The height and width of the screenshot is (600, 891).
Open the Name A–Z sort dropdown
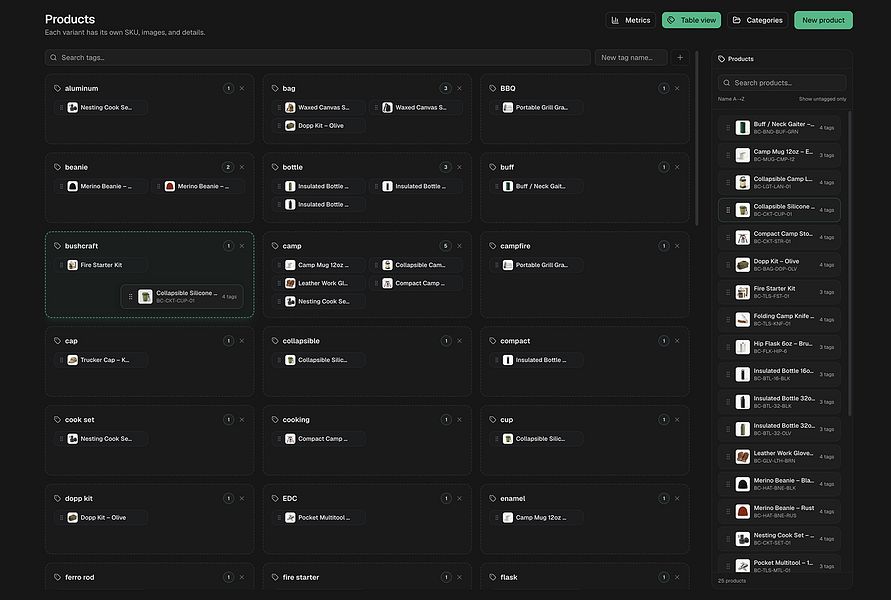[731, 99]
